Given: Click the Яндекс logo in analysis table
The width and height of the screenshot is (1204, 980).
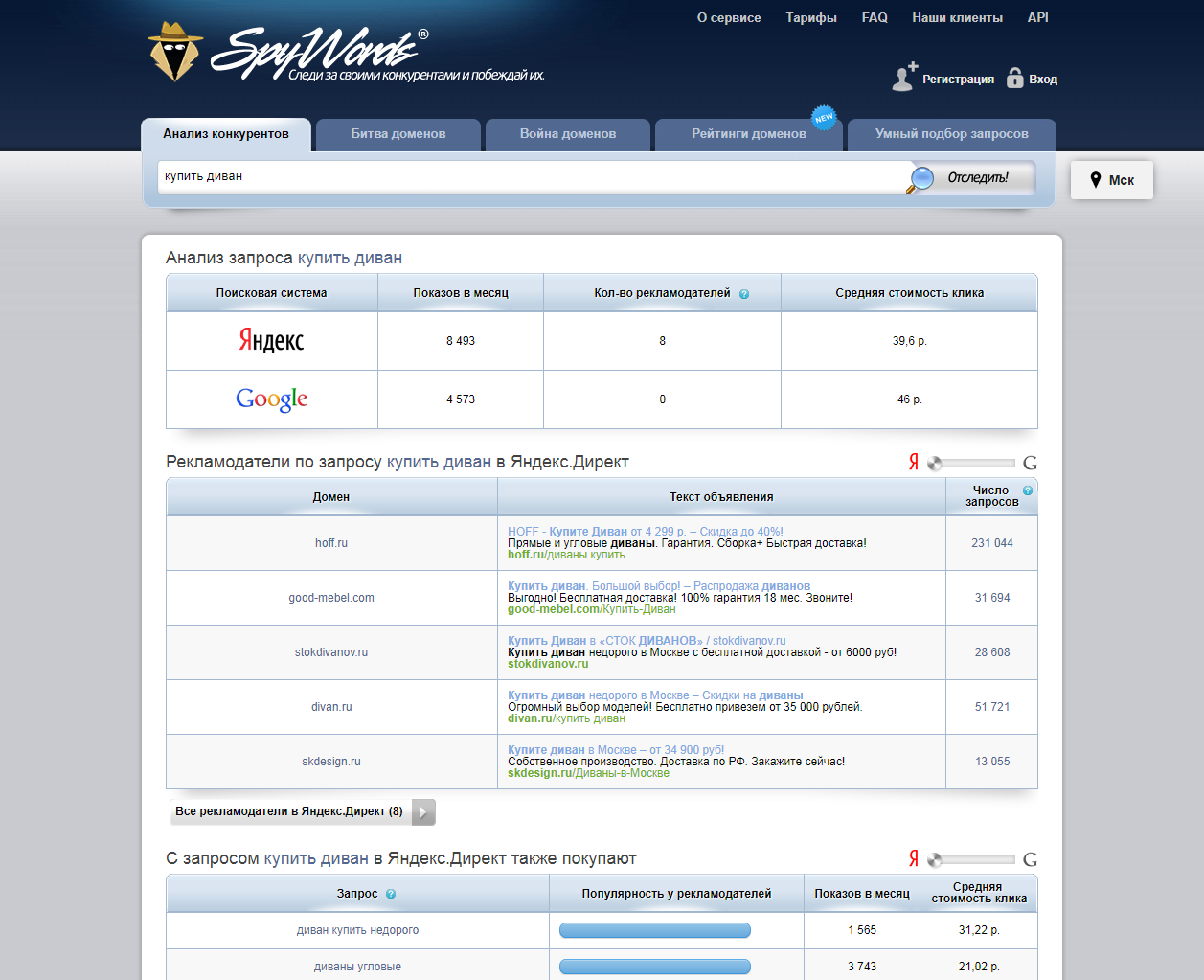Looking at the screenshot, I should pyautogui.click(x=271, y=340).
